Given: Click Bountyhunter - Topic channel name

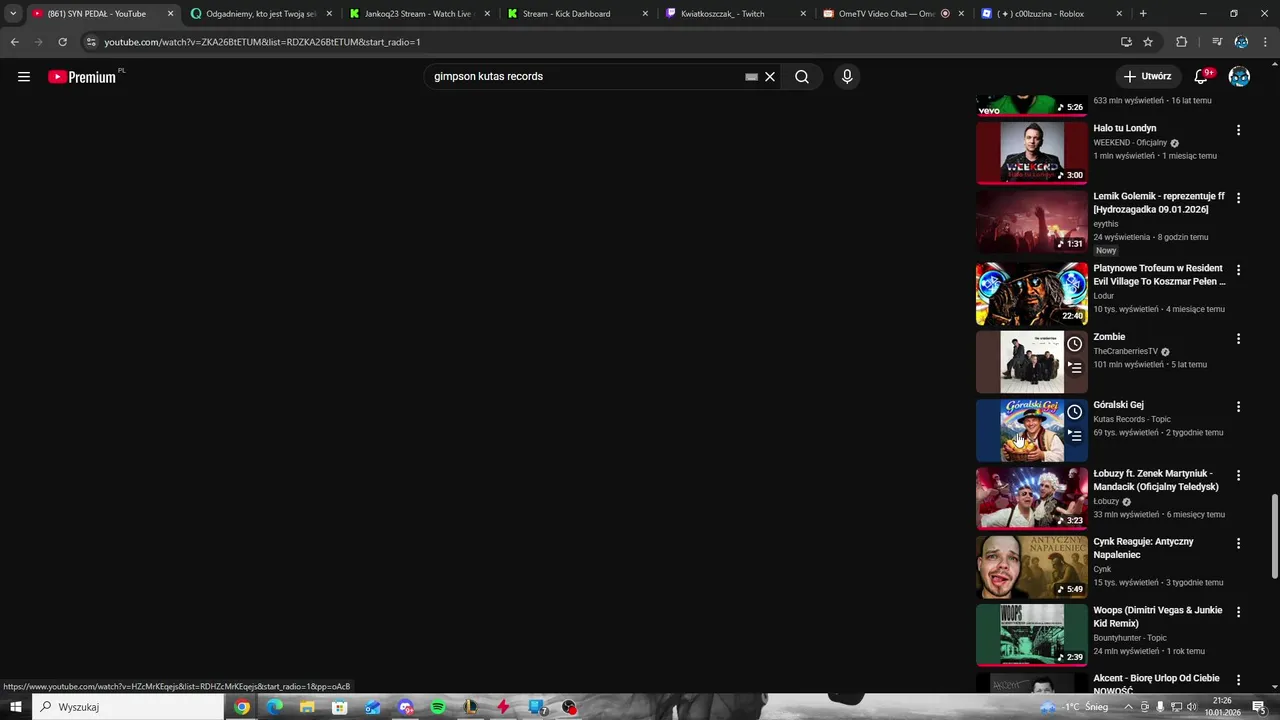Looking at the screenshot, I should pyautogui.click(x=1130, y=638).
